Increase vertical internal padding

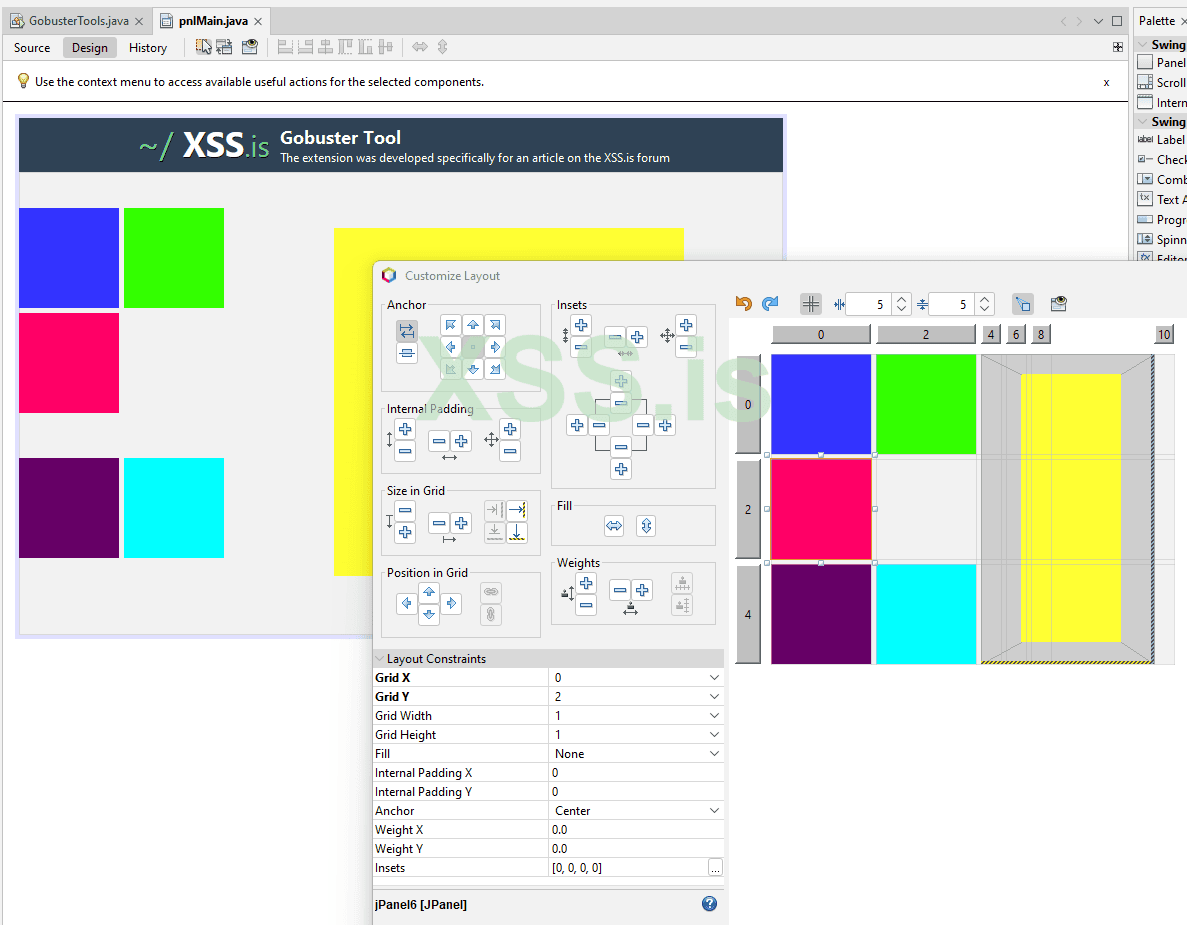tap(405, 429)
